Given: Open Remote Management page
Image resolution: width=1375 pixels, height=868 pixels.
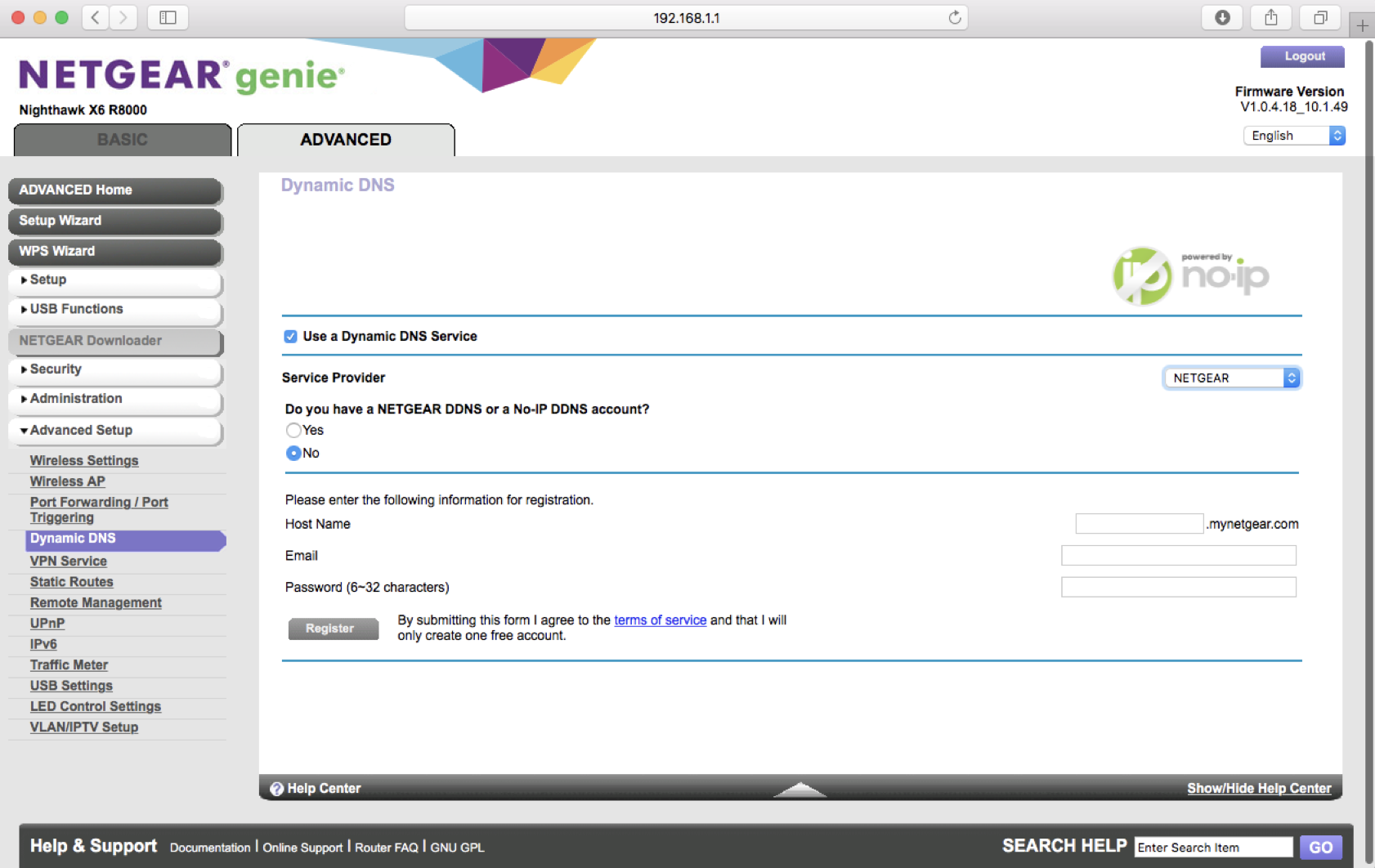Looking at the screenshot, I should coord(96,603).
